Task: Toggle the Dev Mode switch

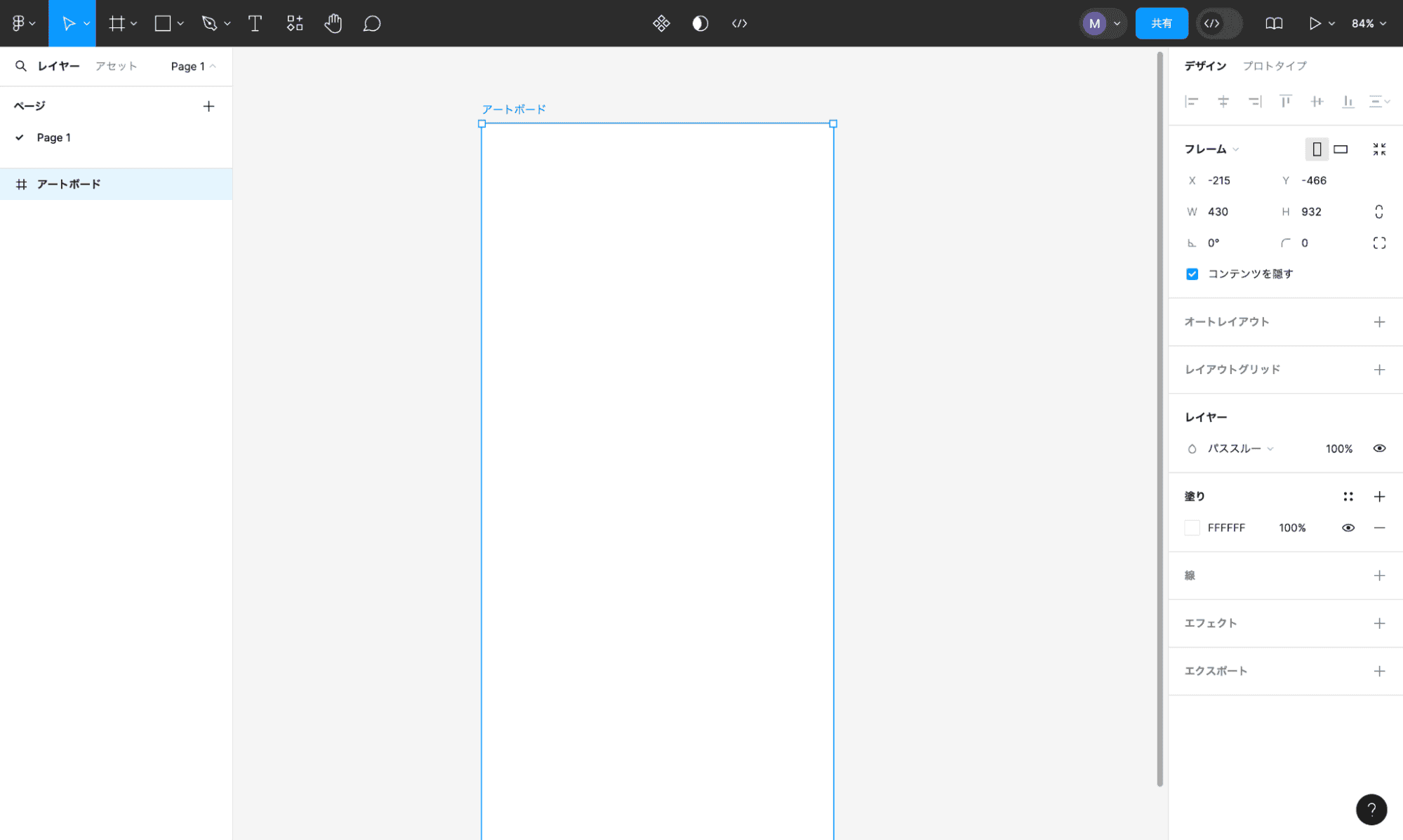Action: (x=1220, y=23)
